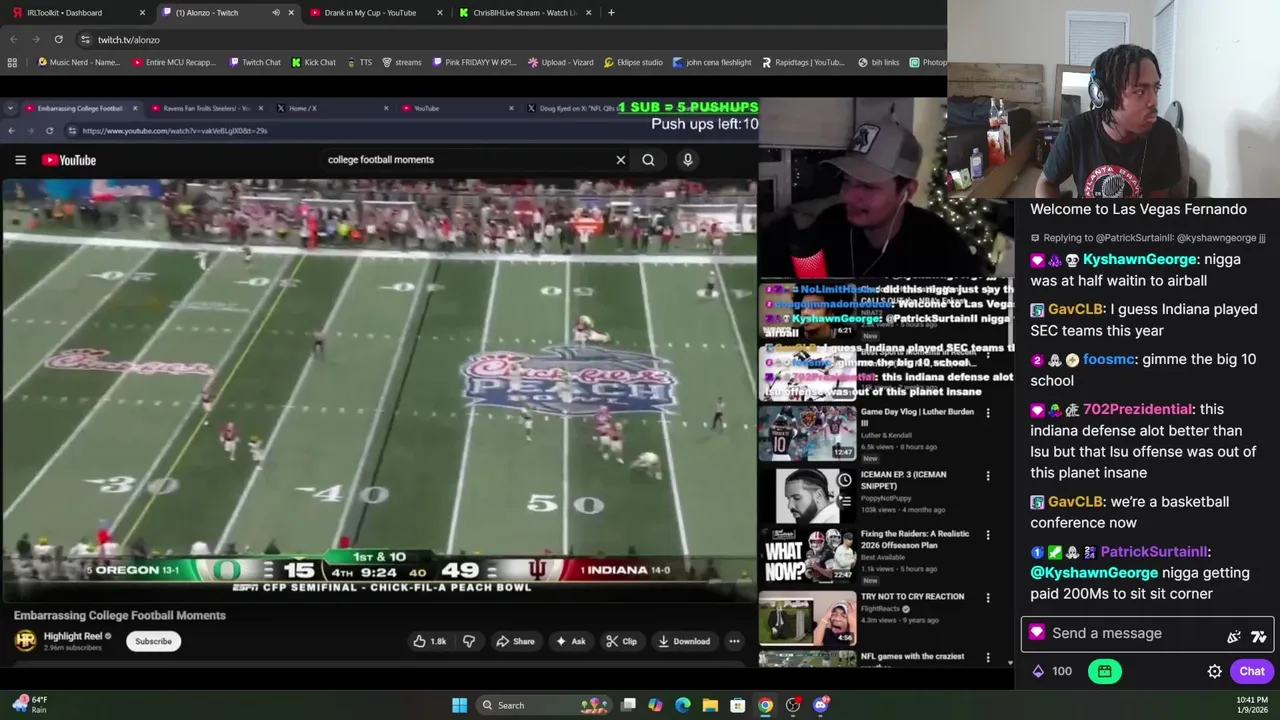
Task: Open the Chrome apps grid in bookmarks bar
Action: pyautogui.click(x=12, y=62)
